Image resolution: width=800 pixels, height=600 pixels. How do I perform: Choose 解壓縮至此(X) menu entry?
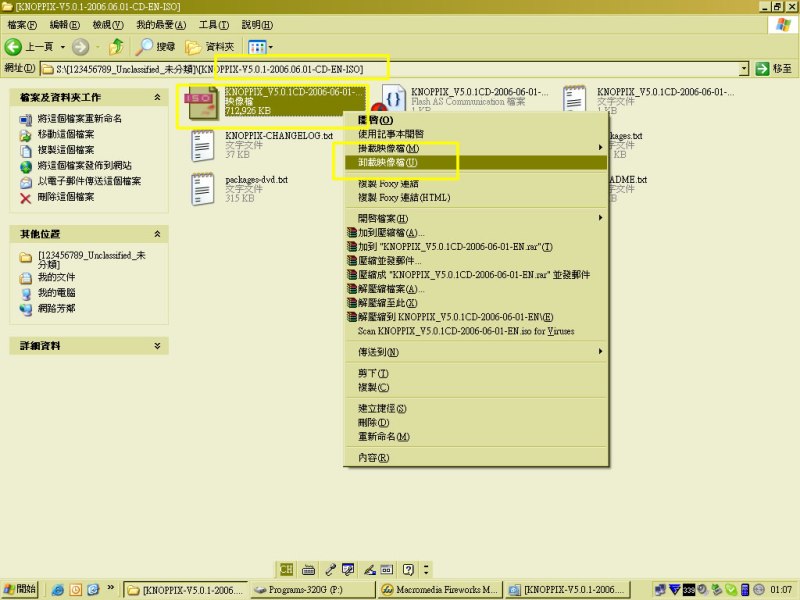[x=476, y=303]
